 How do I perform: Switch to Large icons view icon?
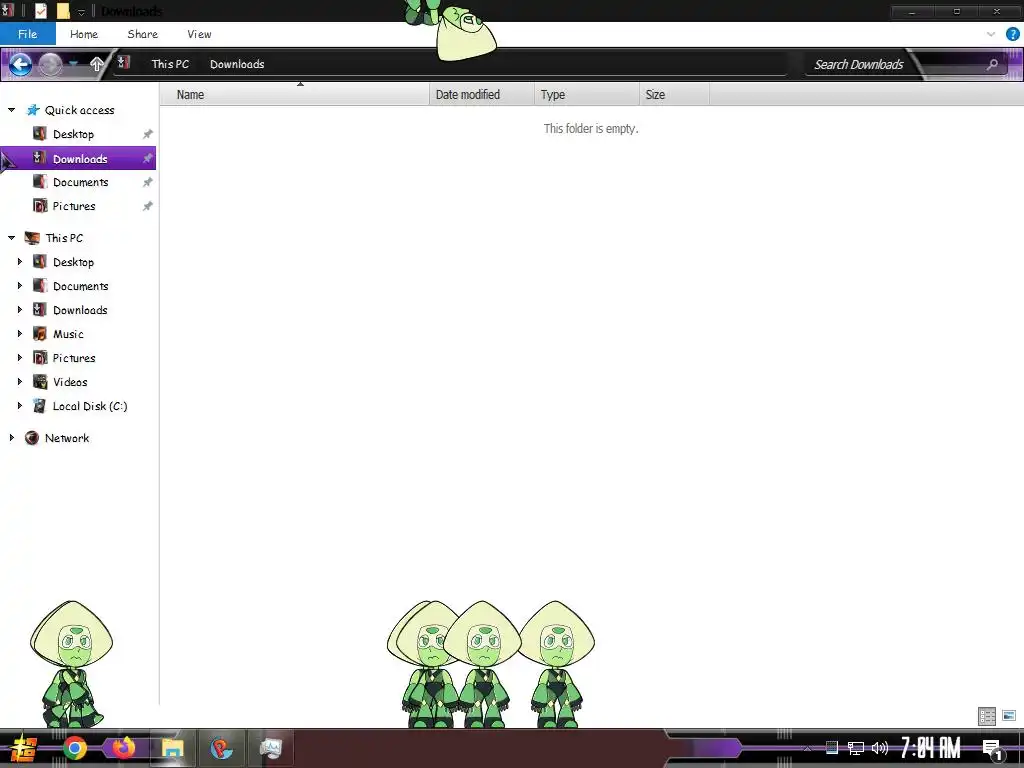[1009, 716]
